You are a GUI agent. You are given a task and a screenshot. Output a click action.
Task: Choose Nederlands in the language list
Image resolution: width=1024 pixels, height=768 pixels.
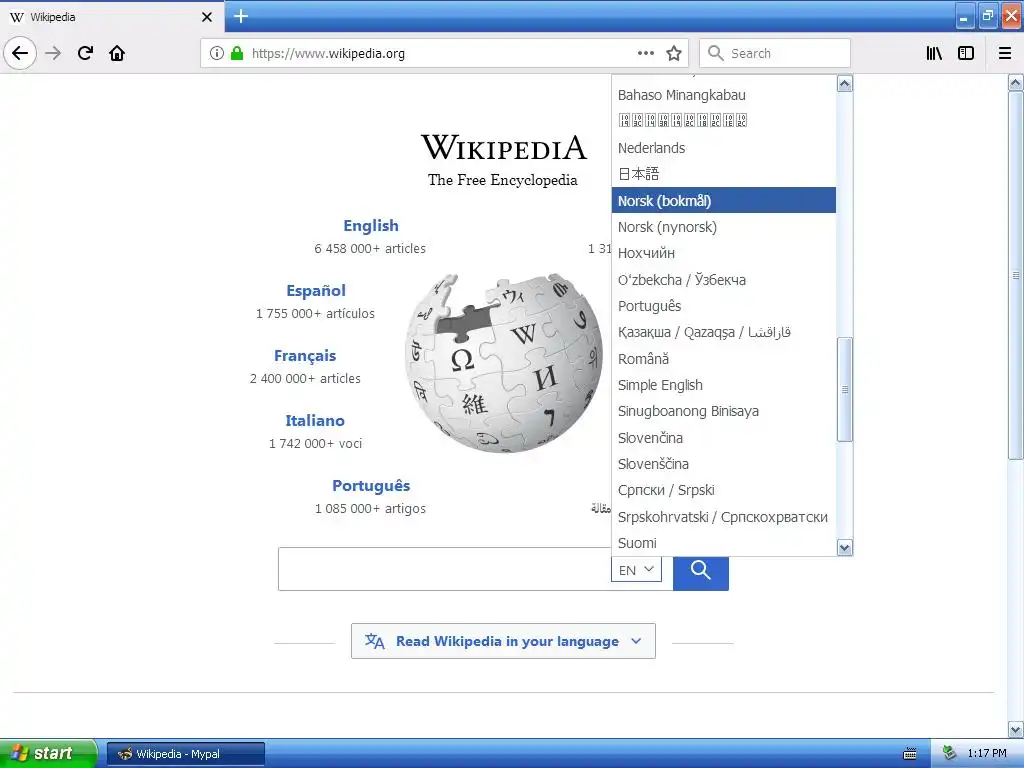pyautogui.click(x=724, y=148)
